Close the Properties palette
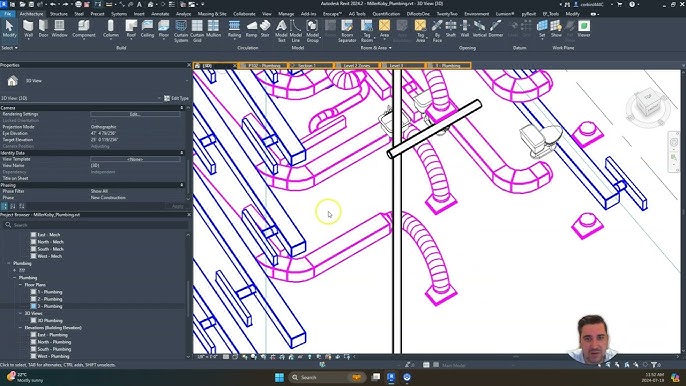Screen dimensions: 686x386 [189, 65]
